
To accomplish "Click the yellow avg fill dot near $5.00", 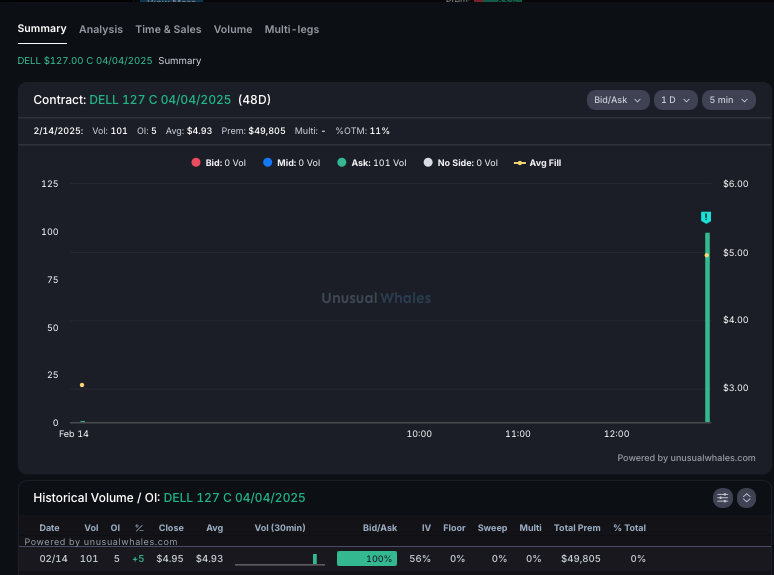I will [706, 255].
